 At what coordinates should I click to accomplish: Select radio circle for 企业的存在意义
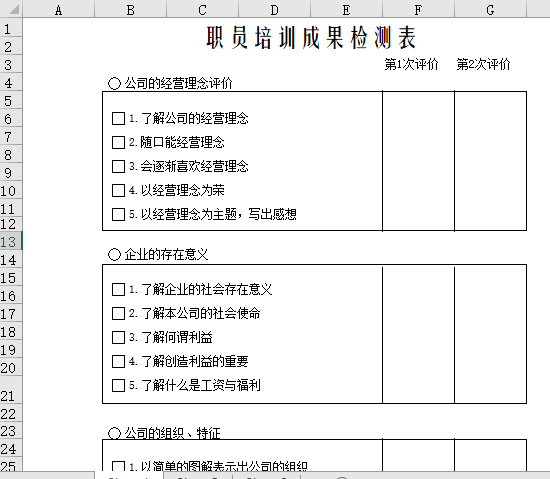(114, 255)
